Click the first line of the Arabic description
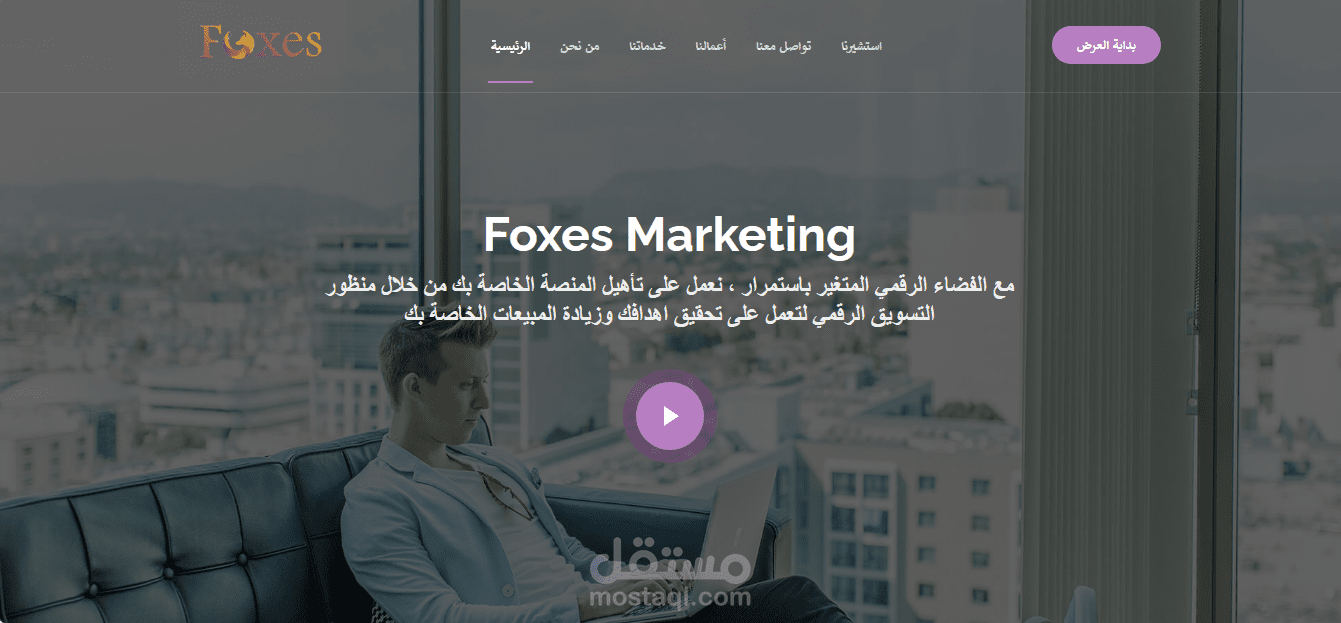Viewport: 1341px width, 623px height. [x=671, y=286]
